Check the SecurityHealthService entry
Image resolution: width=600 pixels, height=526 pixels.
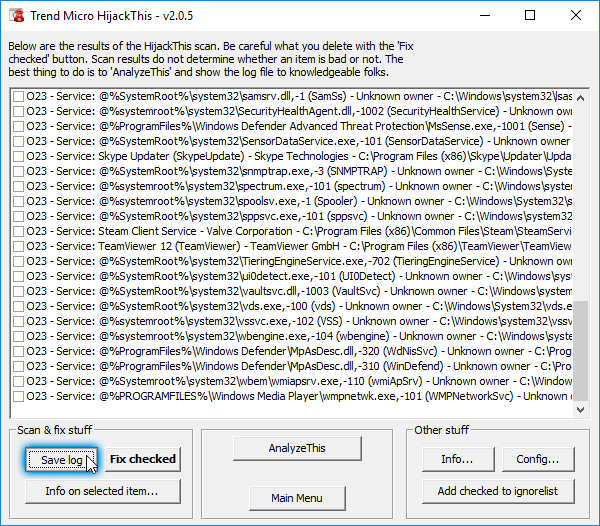pos(18,111)
